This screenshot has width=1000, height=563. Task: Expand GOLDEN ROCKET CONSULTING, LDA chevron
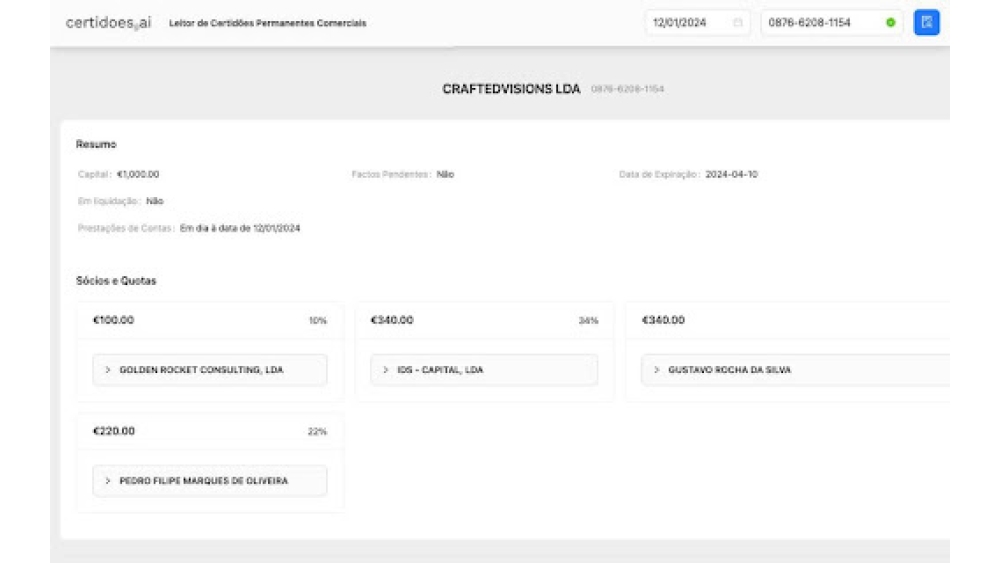click(108, 370)
